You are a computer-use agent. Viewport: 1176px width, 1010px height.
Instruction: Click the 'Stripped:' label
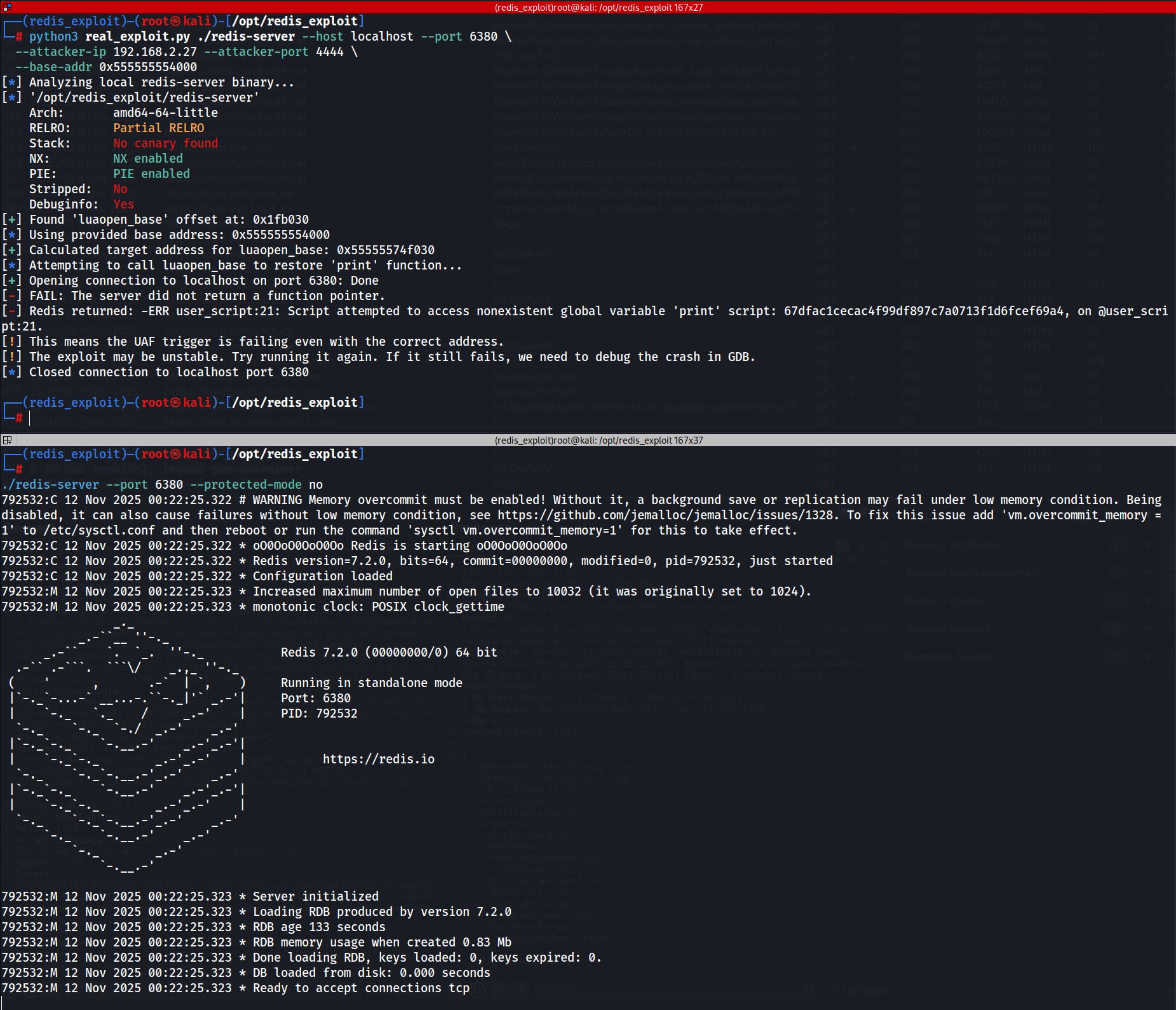coord(60,189)
